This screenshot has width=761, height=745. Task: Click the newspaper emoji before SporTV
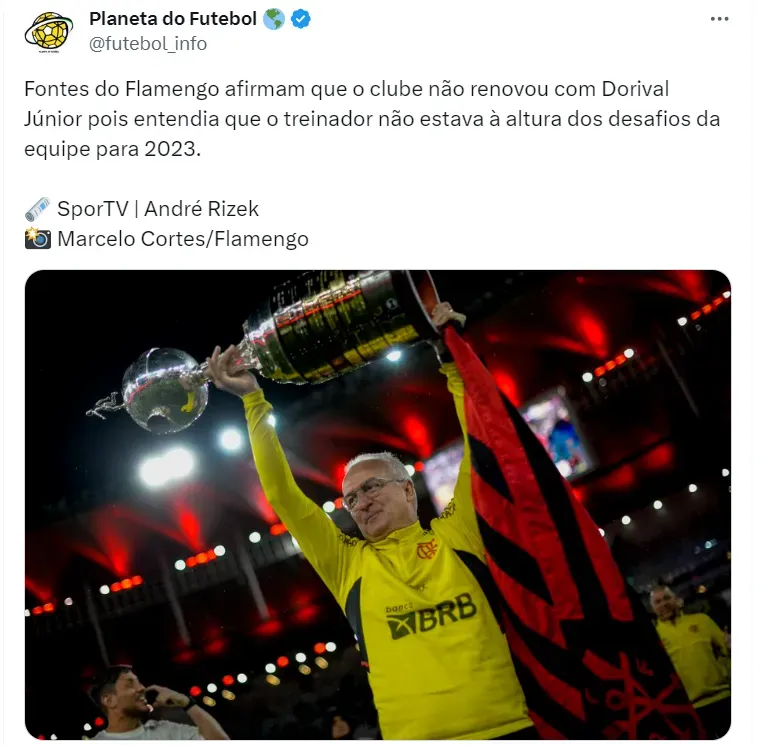[x=37, y=209]
